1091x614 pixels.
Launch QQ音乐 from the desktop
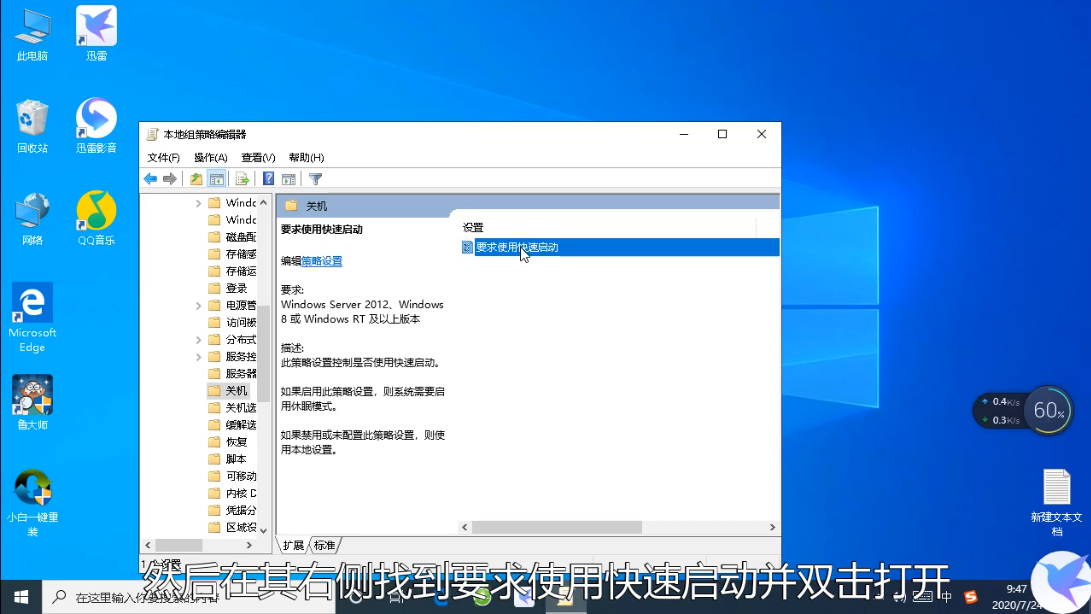click(95, 210)
